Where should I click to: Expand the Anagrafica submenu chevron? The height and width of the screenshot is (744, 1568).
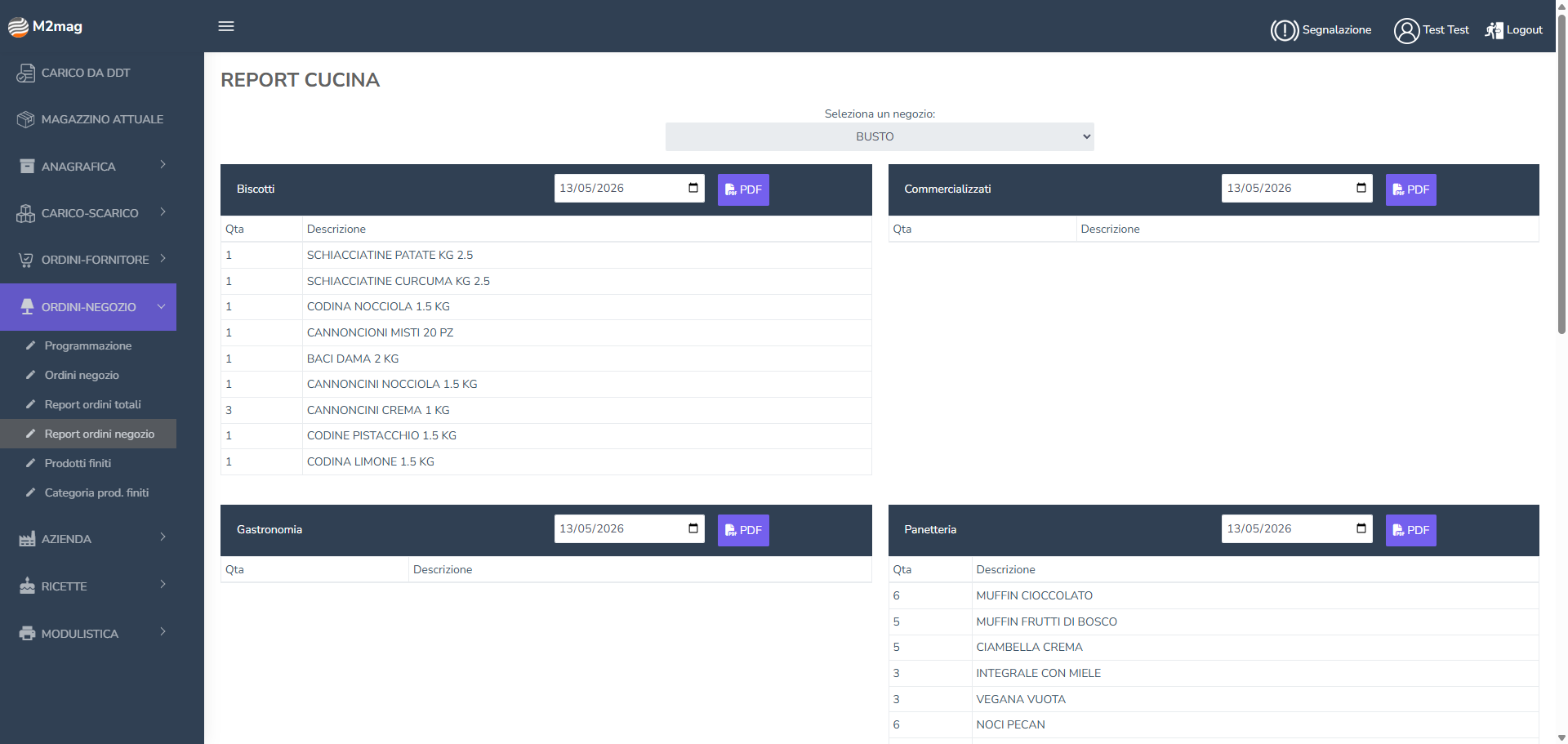point(163,165)
